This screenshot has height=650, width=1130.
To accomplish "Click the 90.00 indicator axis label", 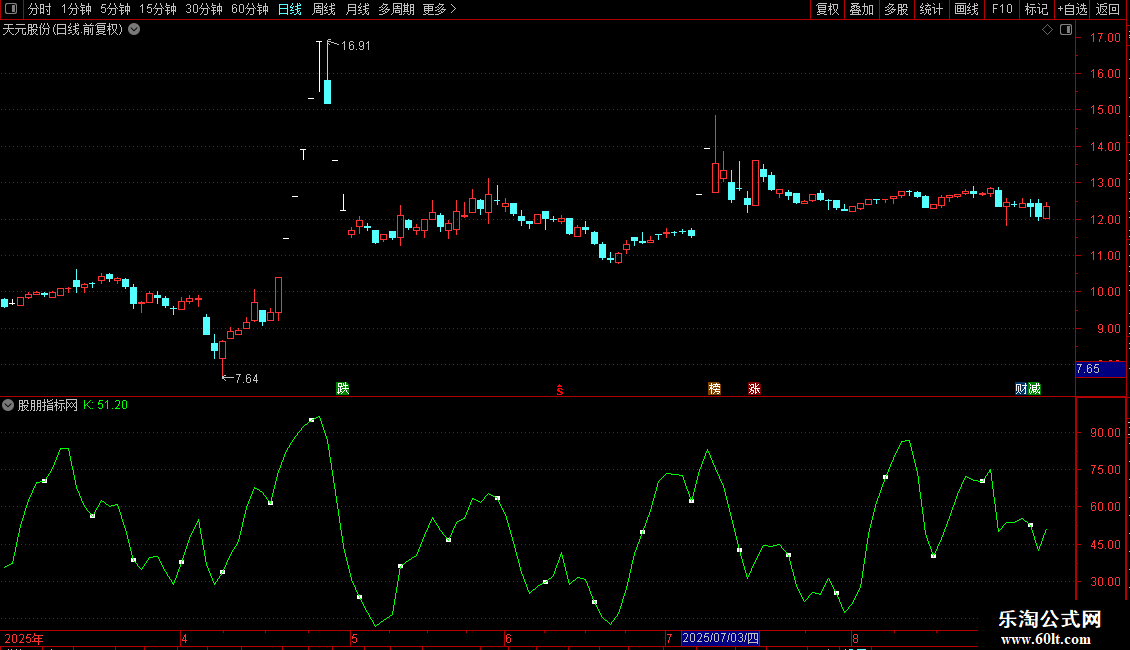I will coord(1105,432).
